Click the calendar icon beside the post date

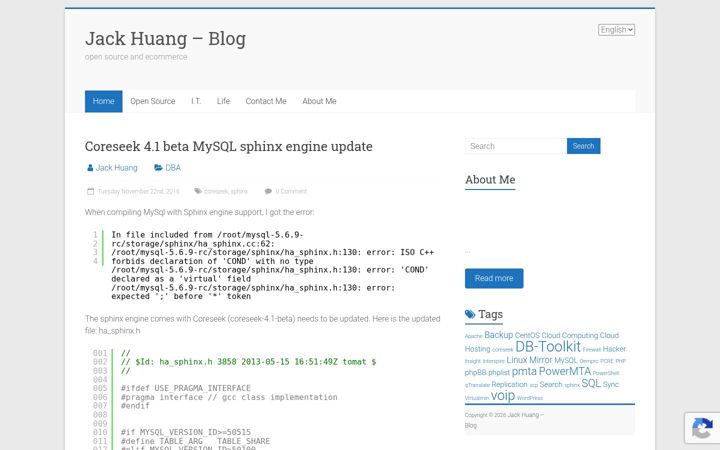point(90,191)
